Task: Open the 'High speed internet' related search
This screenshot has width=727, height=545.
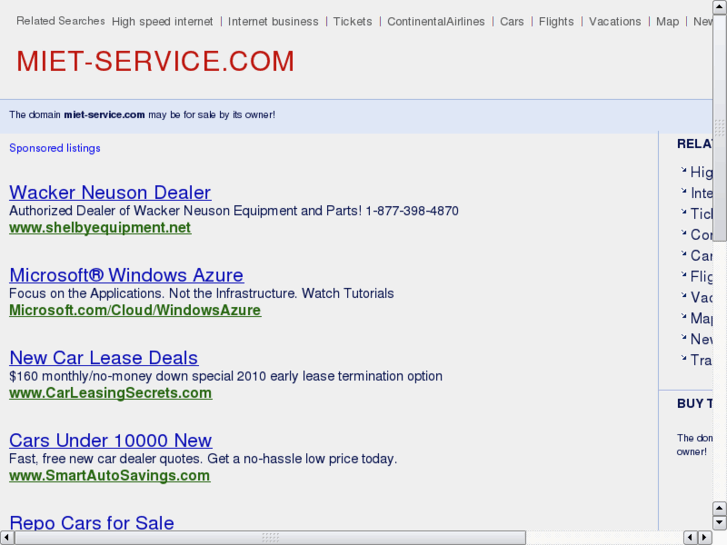Action: tap(162, 22)
